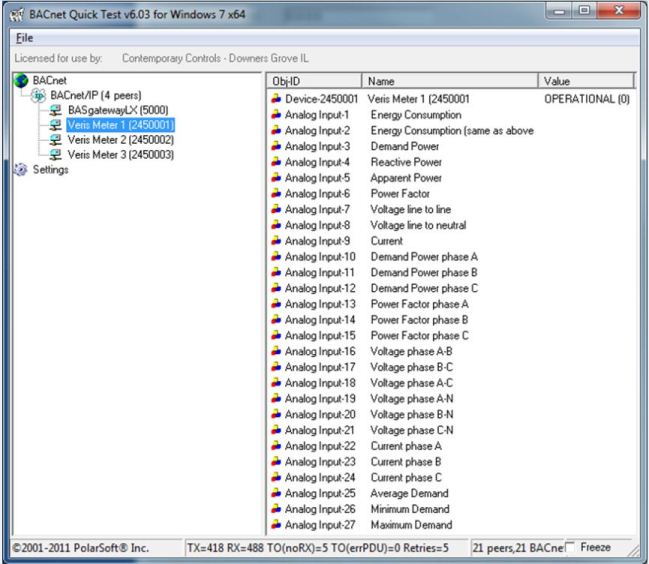649x564 pixels.
Task: Select Analog Input-4 object ID
Action: (317, 162)
